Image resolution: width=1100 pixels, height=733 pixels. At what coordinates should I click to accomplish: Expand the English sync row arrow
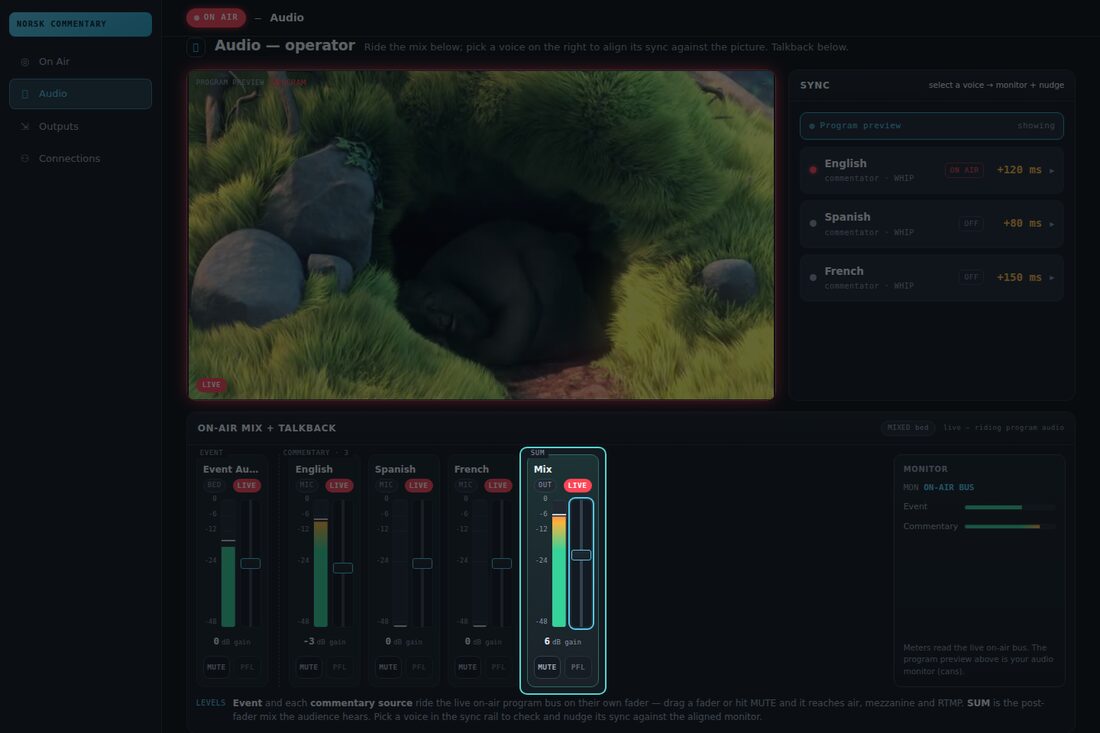pyautogui.click(x=1052, y=170)
